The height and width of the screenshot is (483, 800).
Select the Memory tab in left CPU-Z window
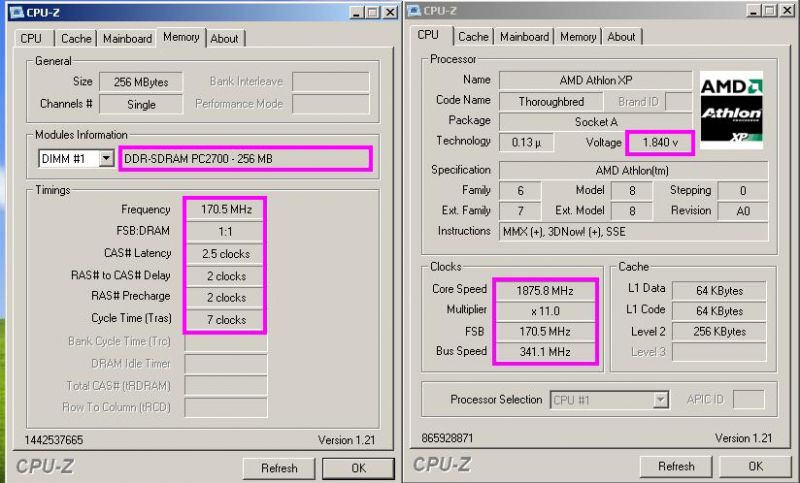click(x=181, y=37)
